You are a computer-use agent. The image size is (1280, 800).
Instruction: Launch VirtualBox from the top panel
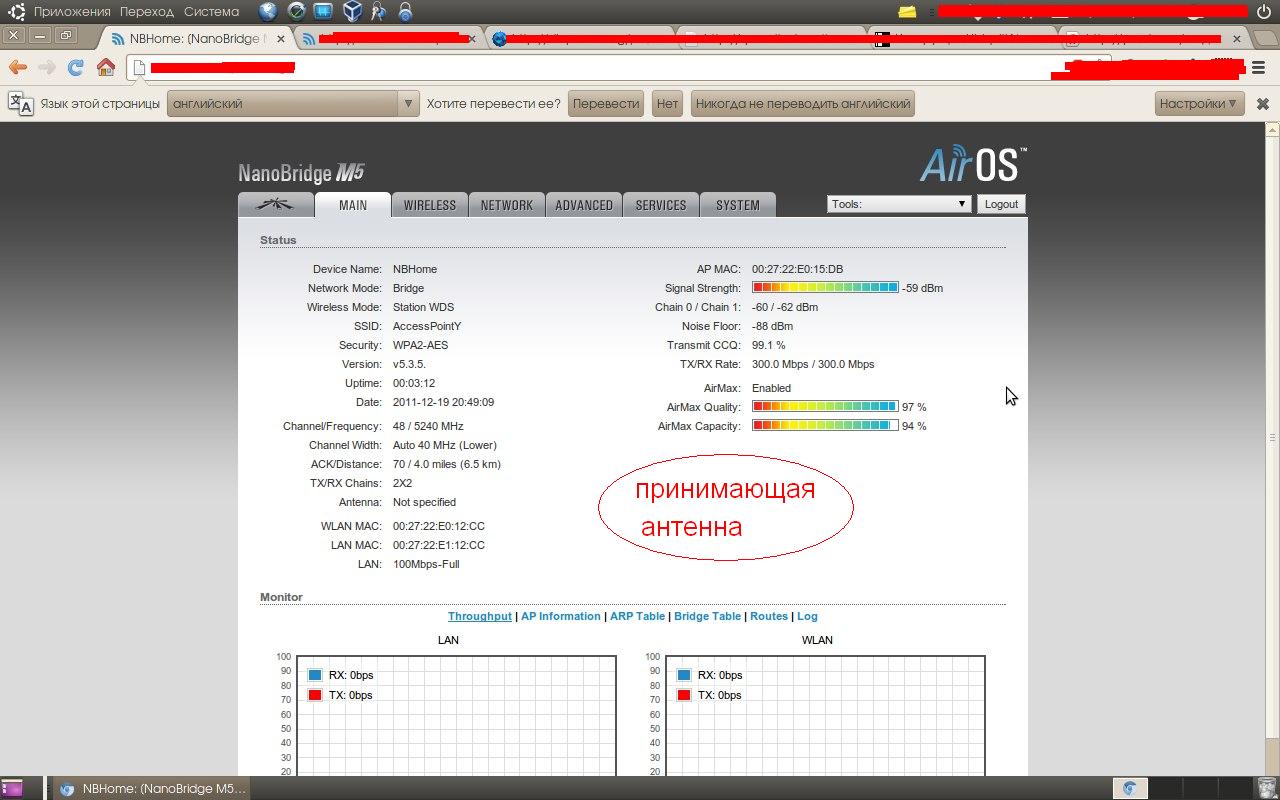click(351, 12)
